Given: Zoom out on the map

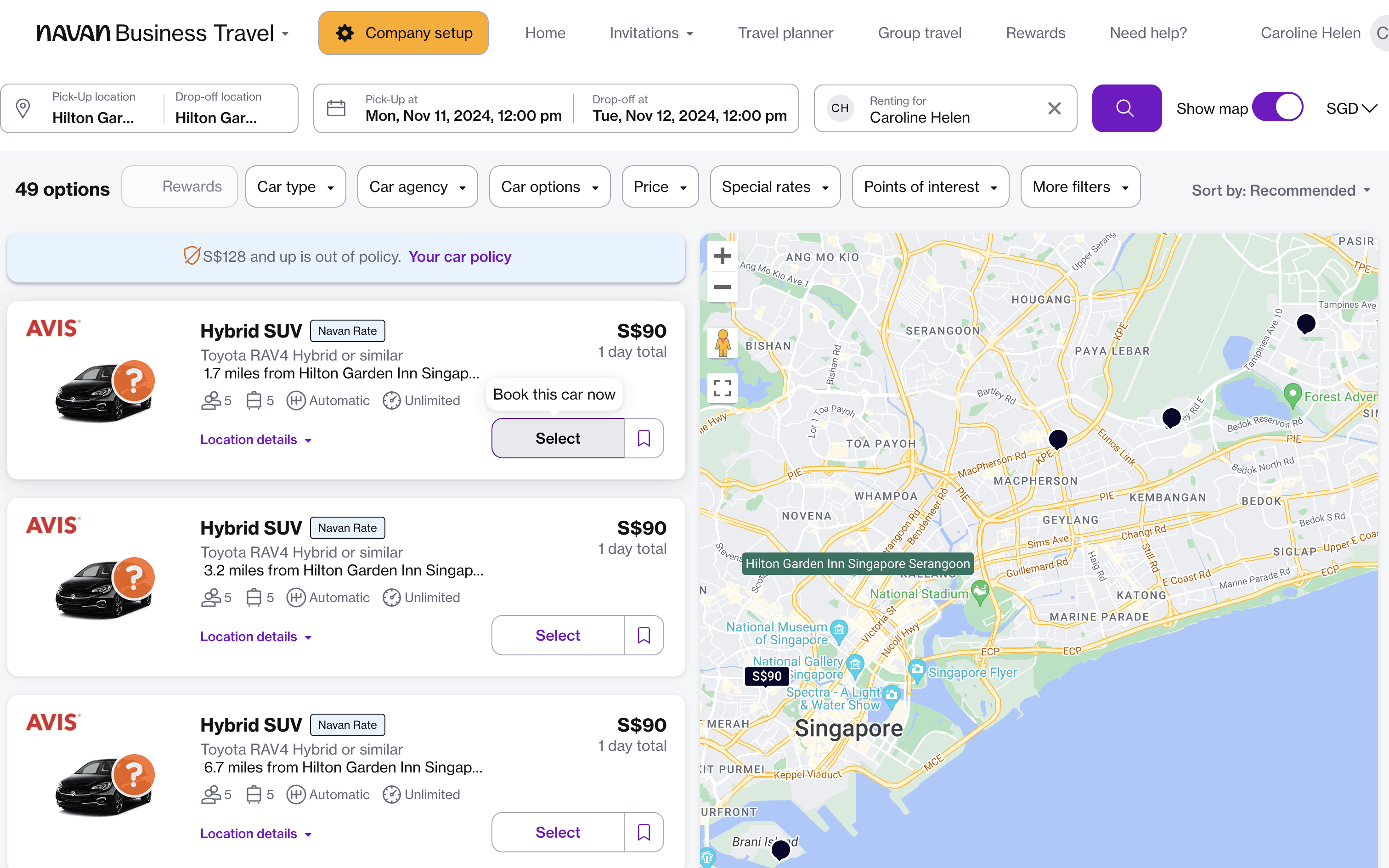Looking at the screenshot, I should pyautogui.click(x=722, y=287).
